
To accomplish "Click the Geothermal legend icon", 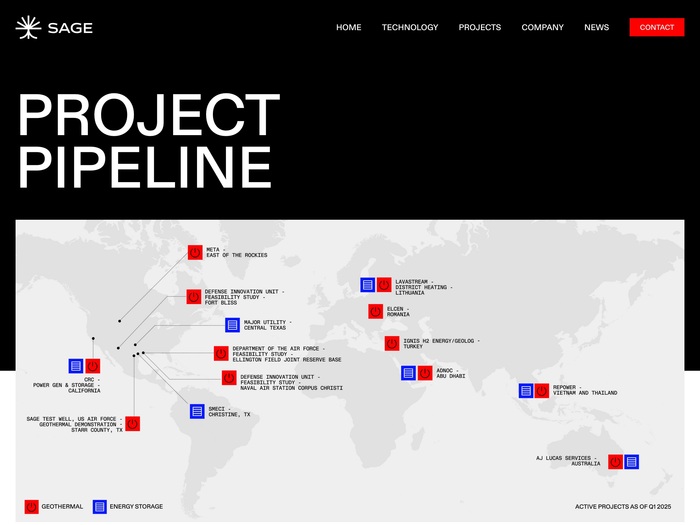I will 31,507.
